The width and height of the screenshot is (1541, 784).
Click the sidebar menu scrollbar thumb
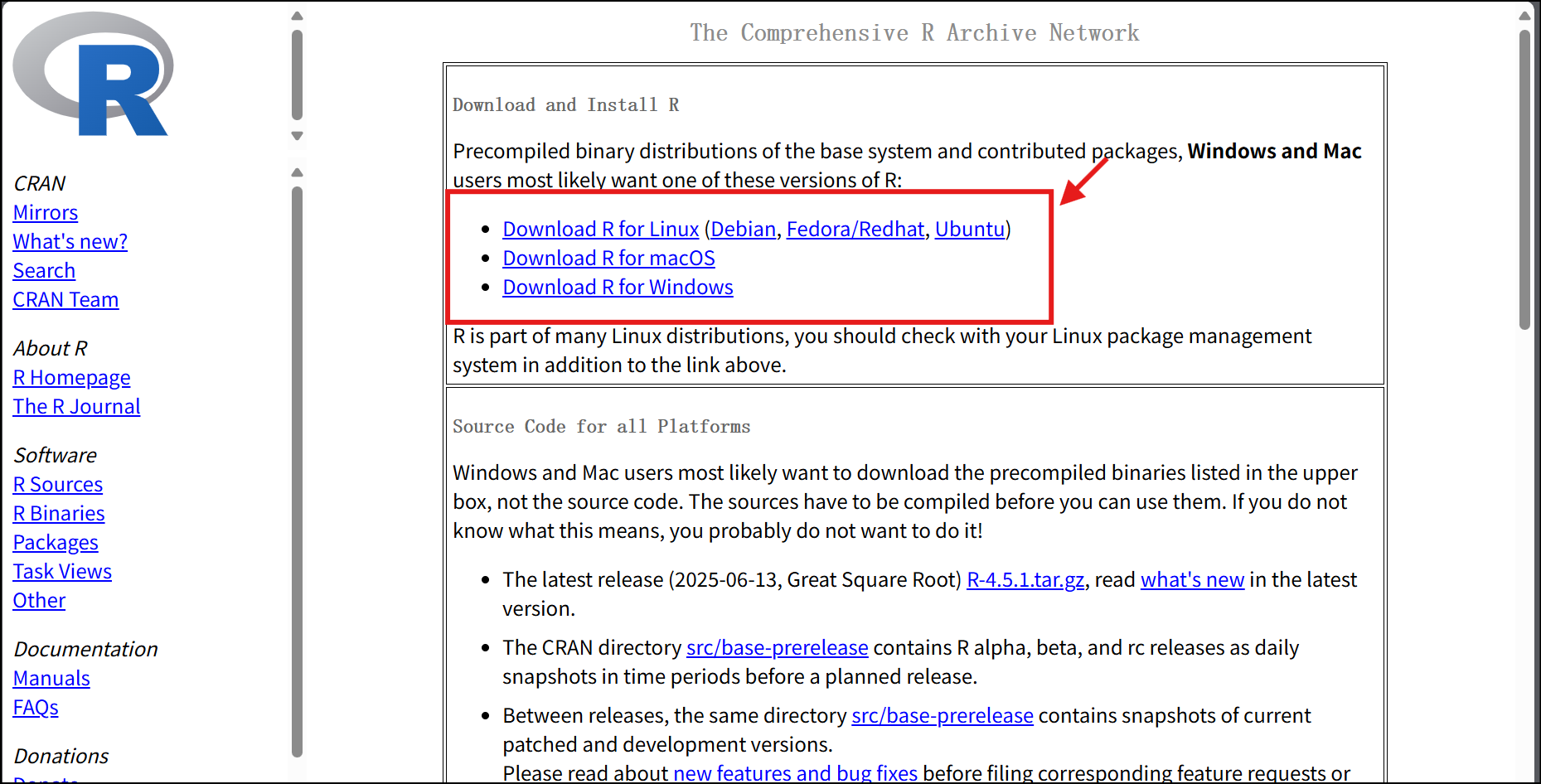click(x=298, y=472)
